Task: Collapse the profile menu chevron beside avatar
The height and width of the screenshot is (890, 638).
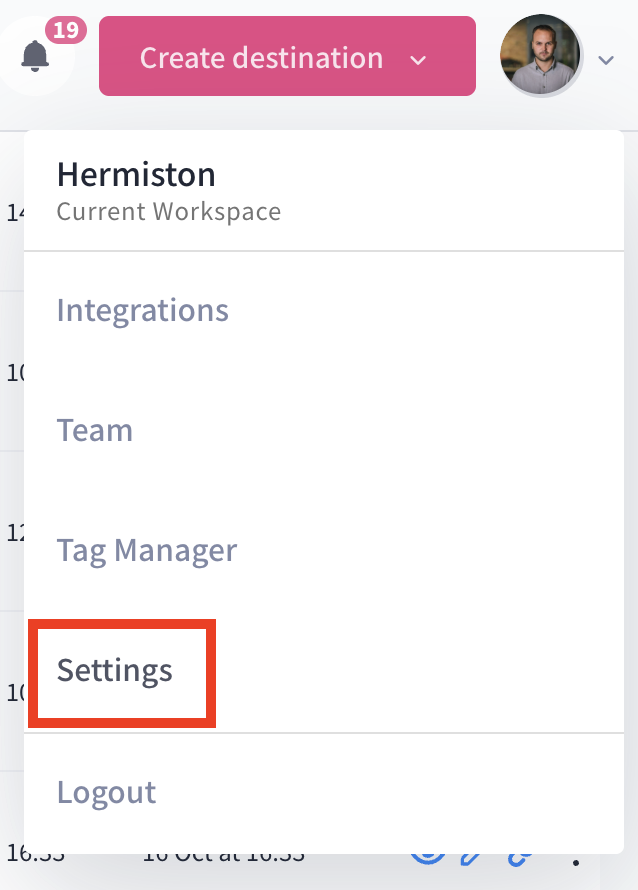Action: click(x=605, y=60)
